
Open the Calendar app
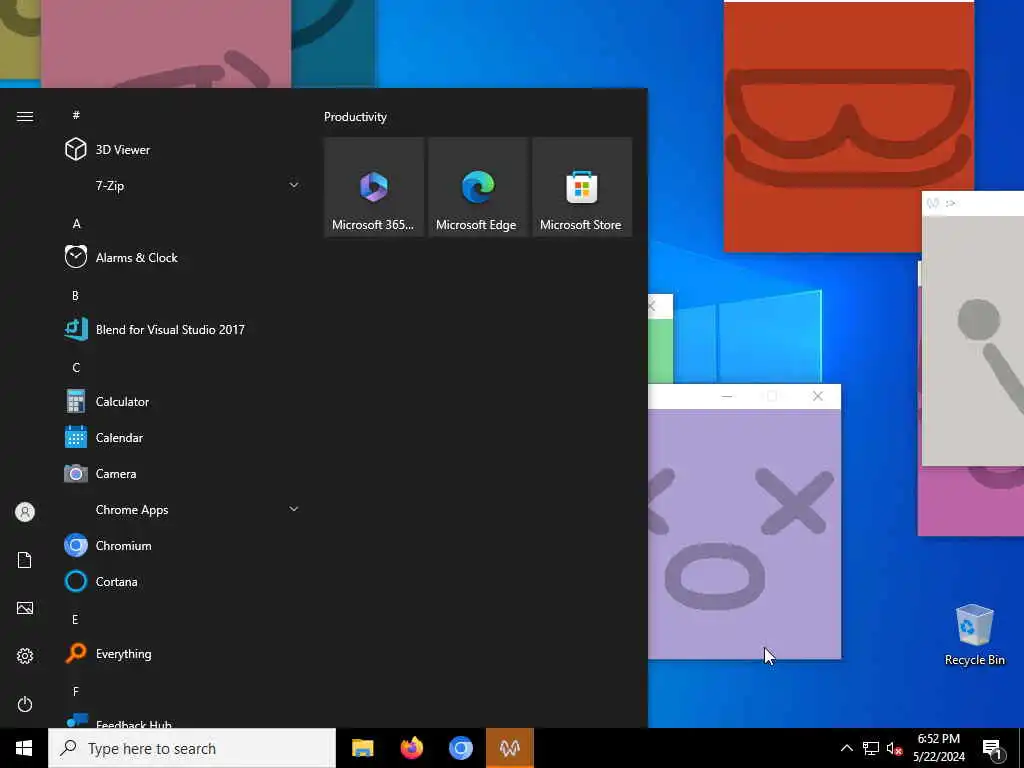click(182, 438)
